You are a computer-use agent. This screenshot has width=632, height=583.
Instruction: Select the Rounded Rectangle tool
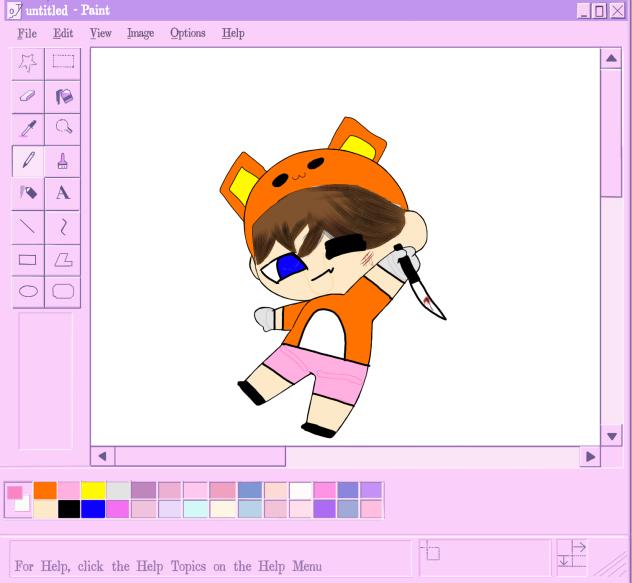63,292
